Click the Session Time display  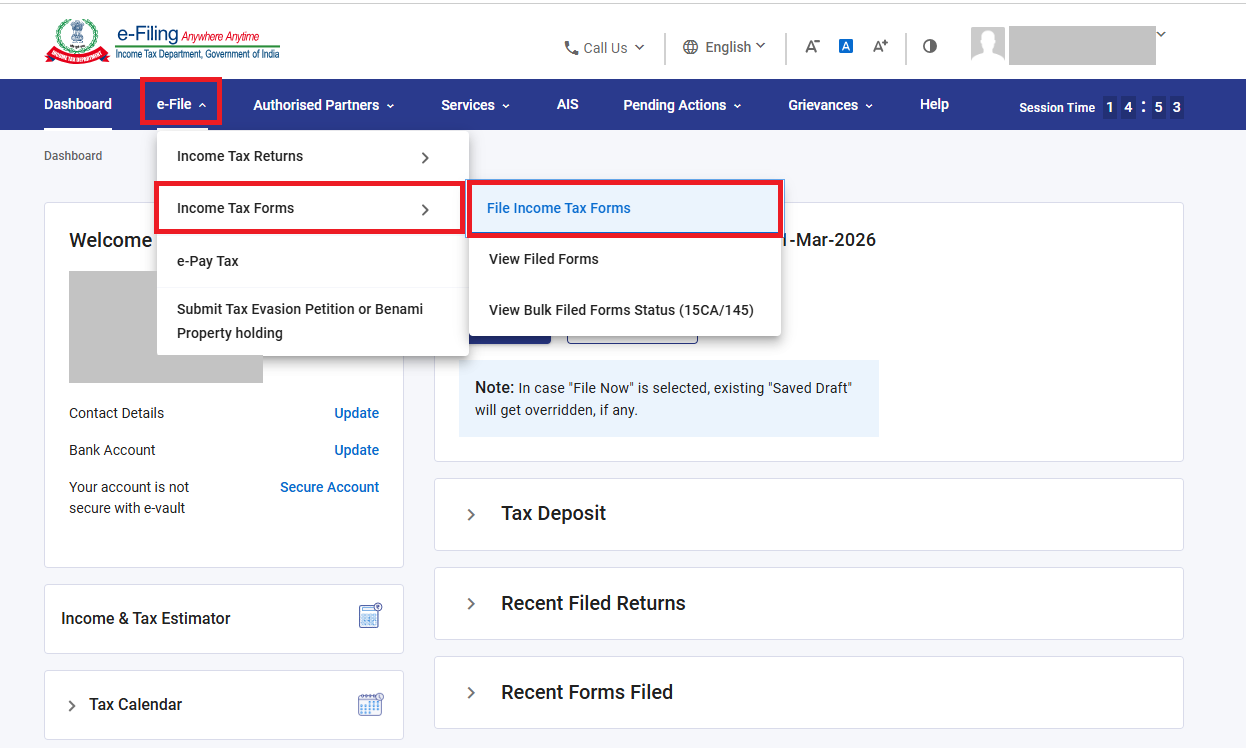(1101, 107)
